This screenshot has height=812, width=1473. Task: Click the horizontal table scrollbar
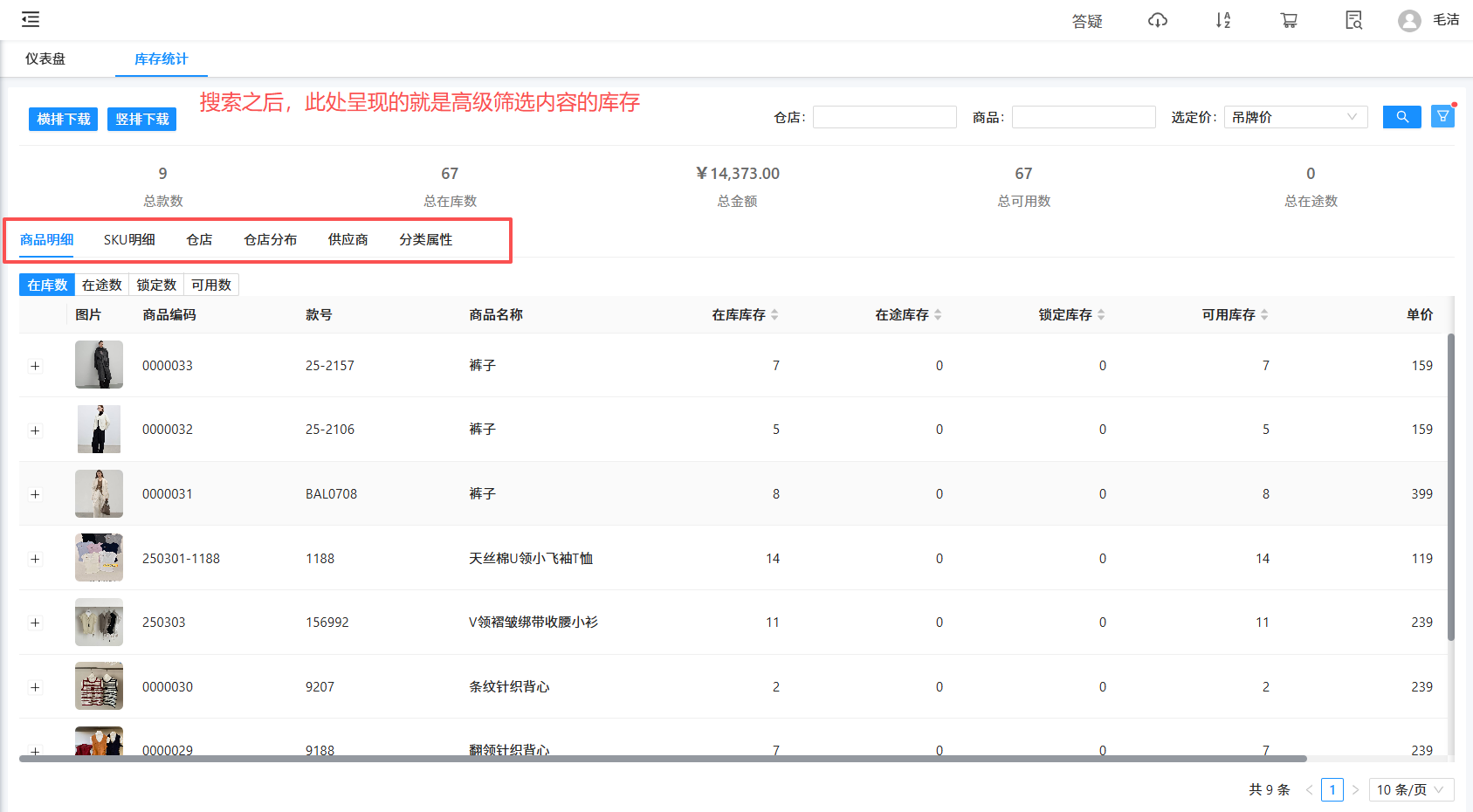click(663, 759)
